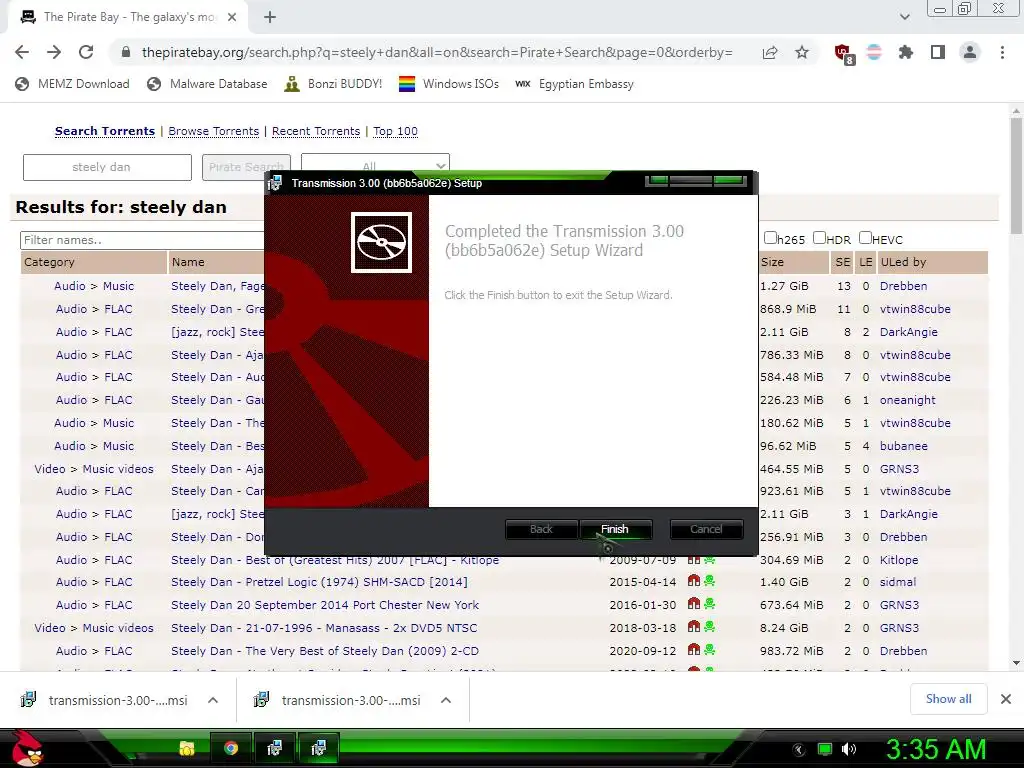The width and height of the screenshot is (1024, 768).
Task: Expand the second transmission-3.00 download chevron
Action: coord(446,700)
